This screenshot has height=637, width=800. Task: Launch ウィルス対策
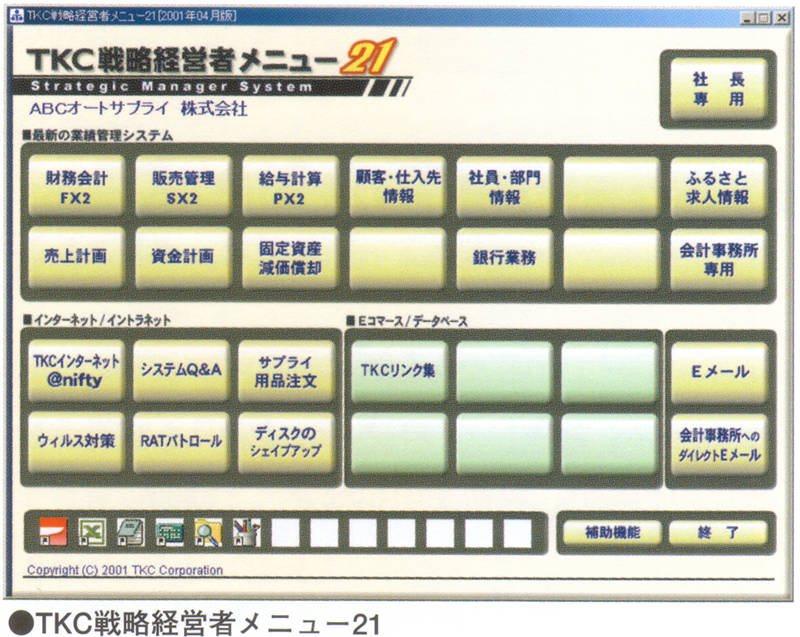tap(76, 442)
